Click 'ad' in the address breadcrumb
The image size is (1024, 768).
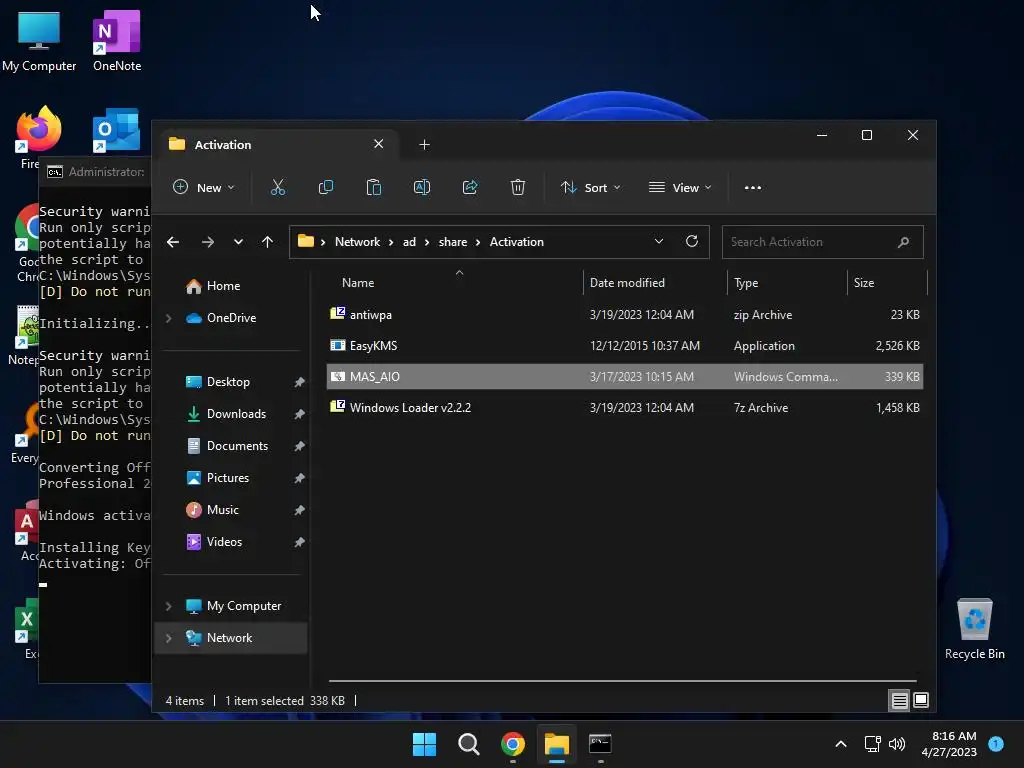click(409, 242)
